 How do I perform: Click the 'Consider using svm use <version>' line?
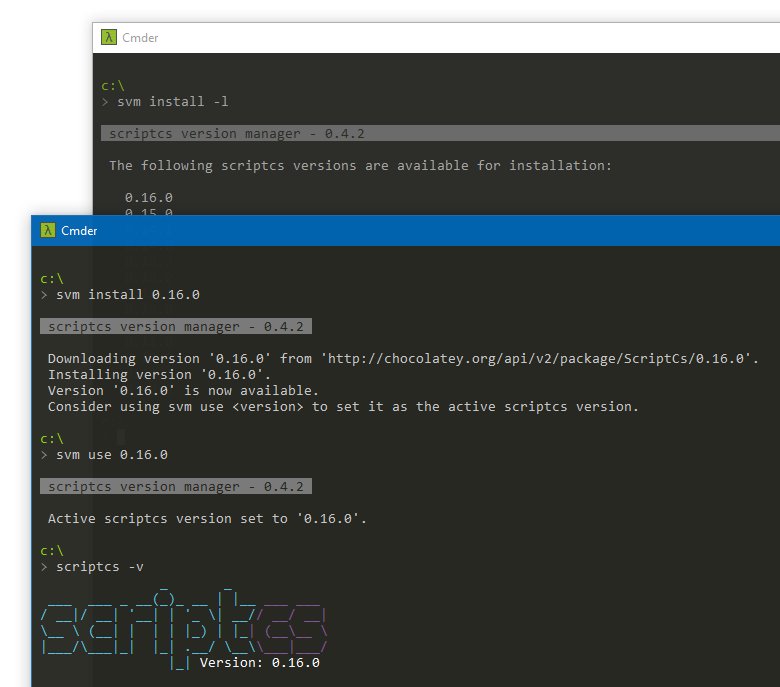pyautogui.click(x=343, y=406)
